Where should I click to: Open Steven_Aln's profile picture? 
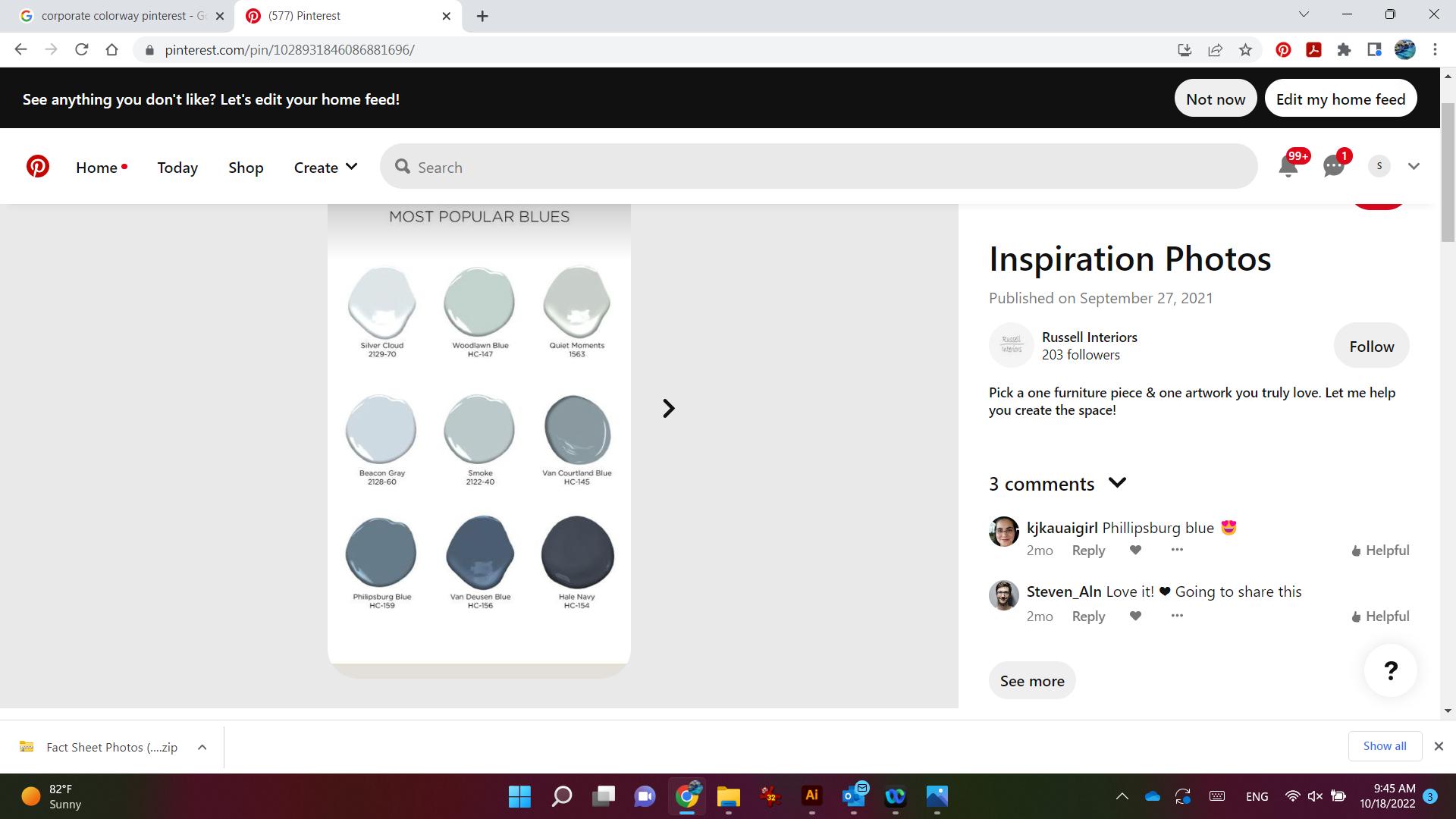tap(1003, 595)
